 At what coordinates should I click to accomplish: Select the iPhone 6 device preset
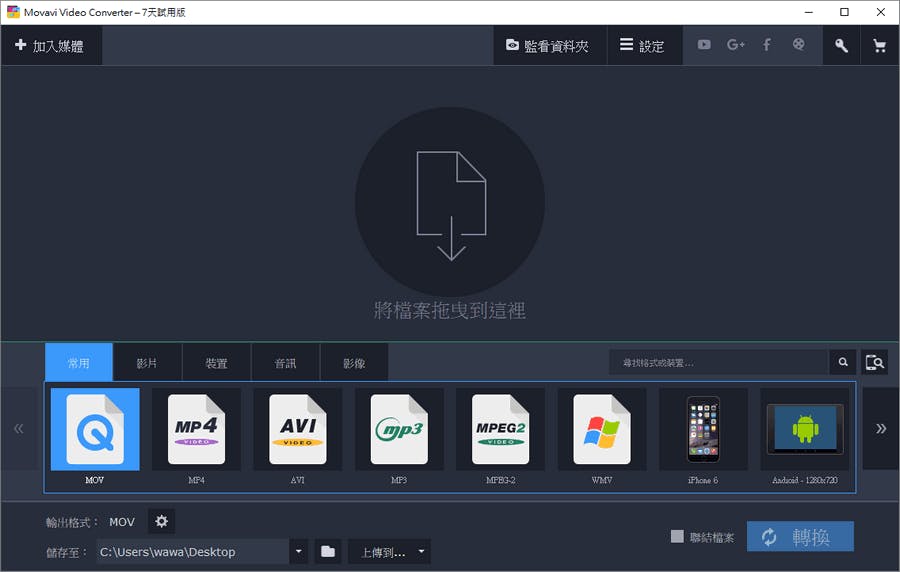tap(703, 429)
